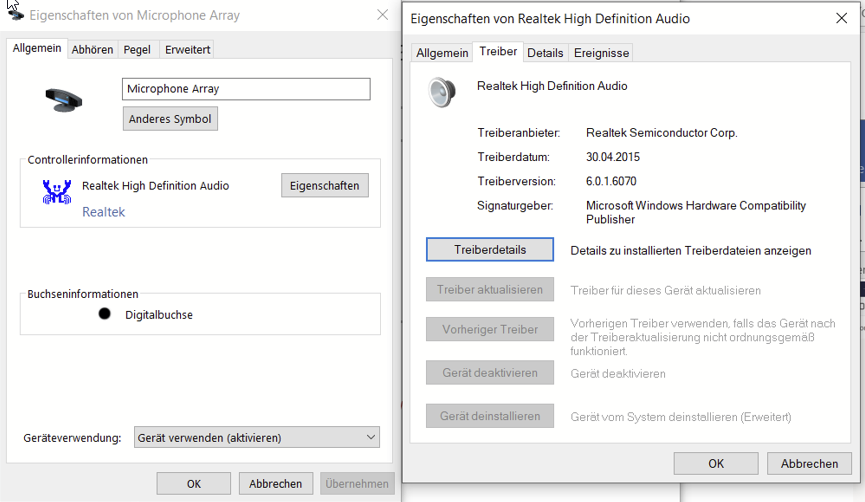
Task: Select the Treiber tab
Action: click(x=498, y=51)
